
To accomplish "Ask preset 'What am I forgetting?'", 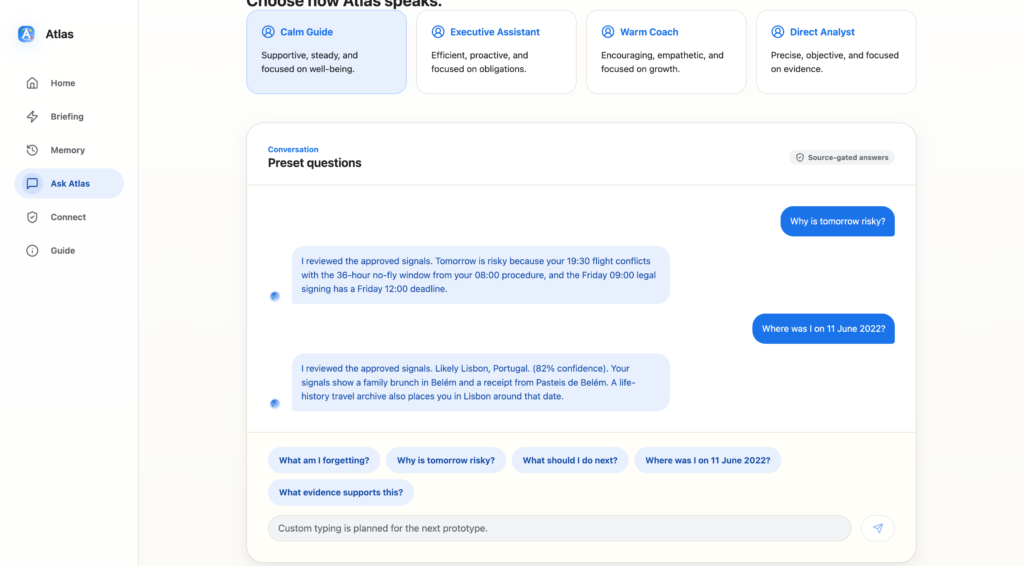I will point(324,460).
